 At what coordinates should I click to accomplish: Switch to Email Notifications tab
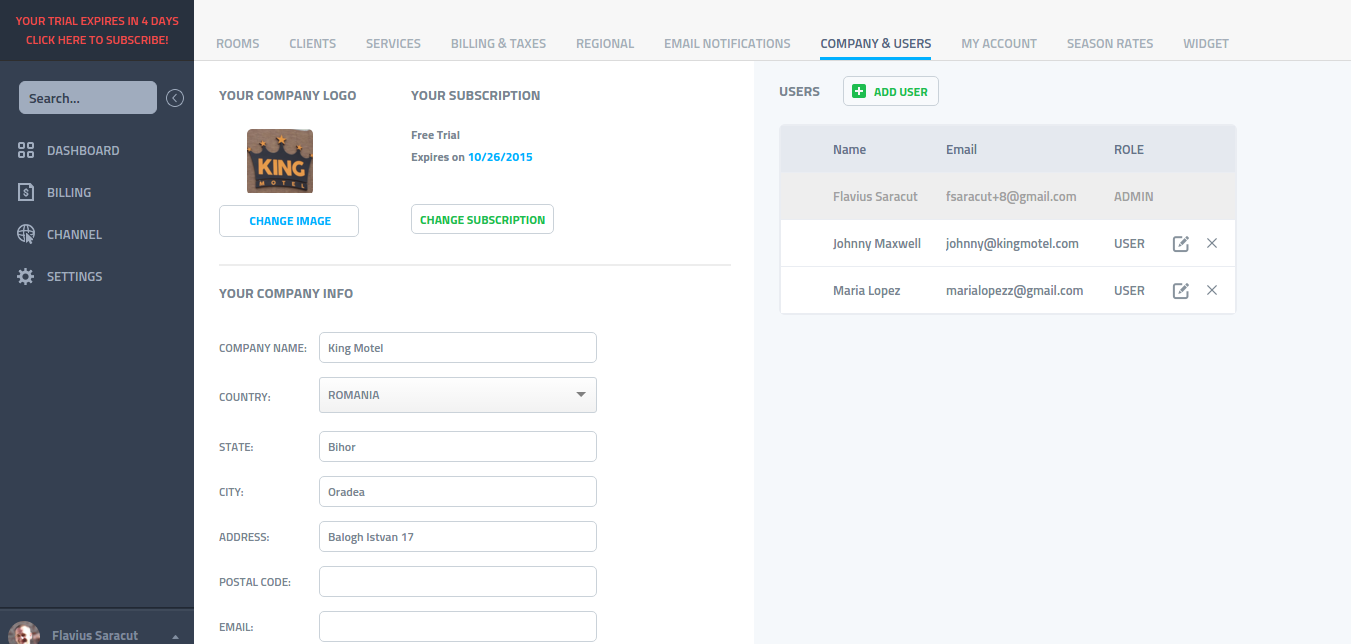[x=727, y=44]
